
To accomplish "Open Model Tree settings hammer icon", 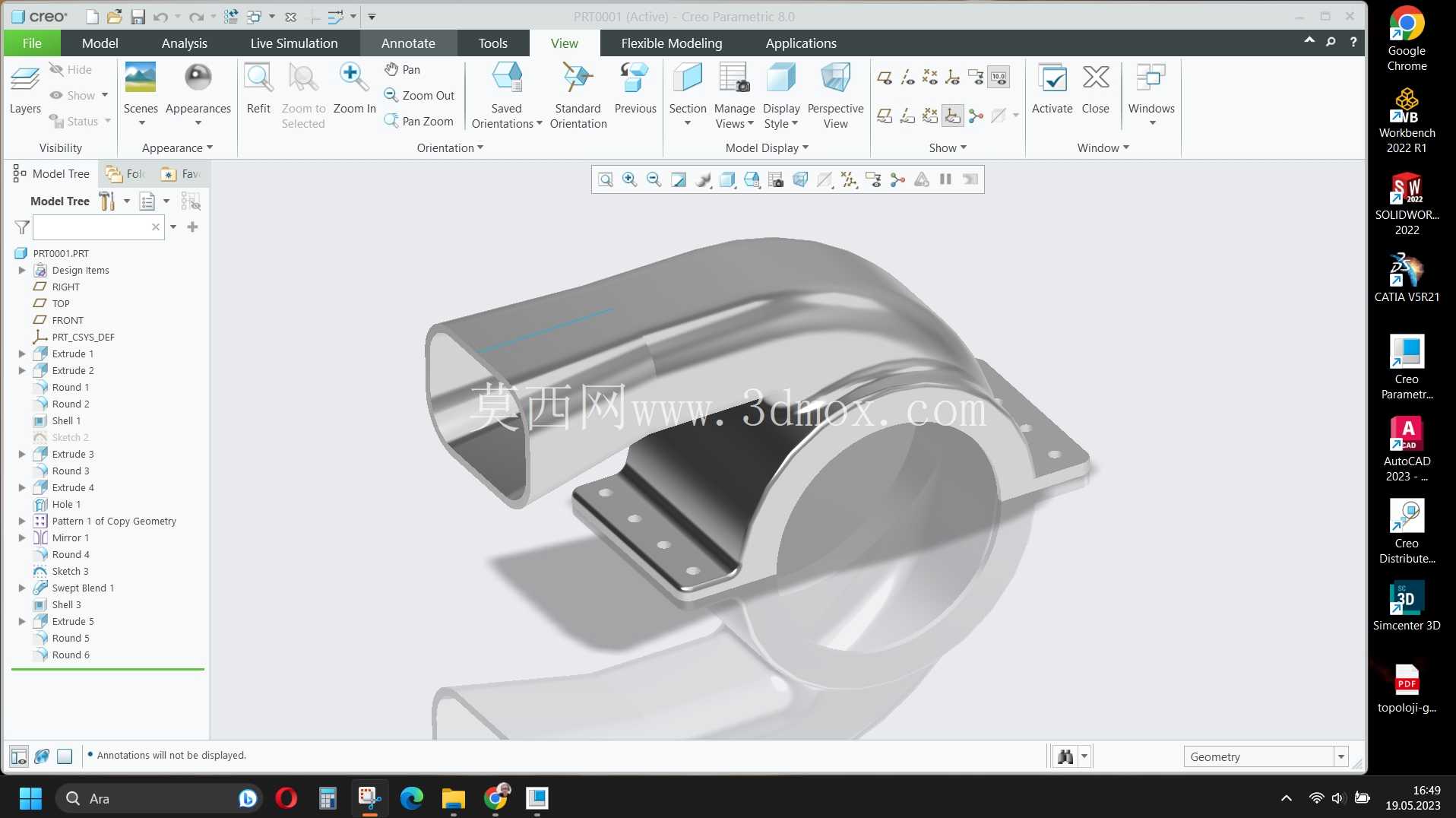I will click(x=107, y=201).
